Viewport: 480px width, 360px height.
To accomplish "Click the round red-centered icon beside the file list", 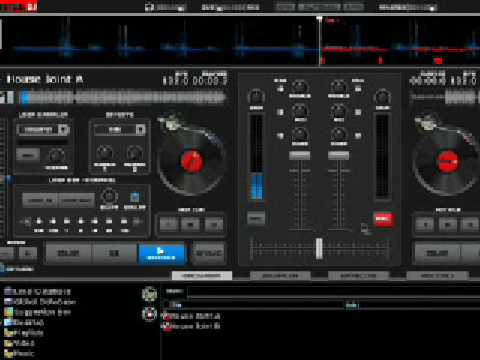I will [x=149, y=314].
